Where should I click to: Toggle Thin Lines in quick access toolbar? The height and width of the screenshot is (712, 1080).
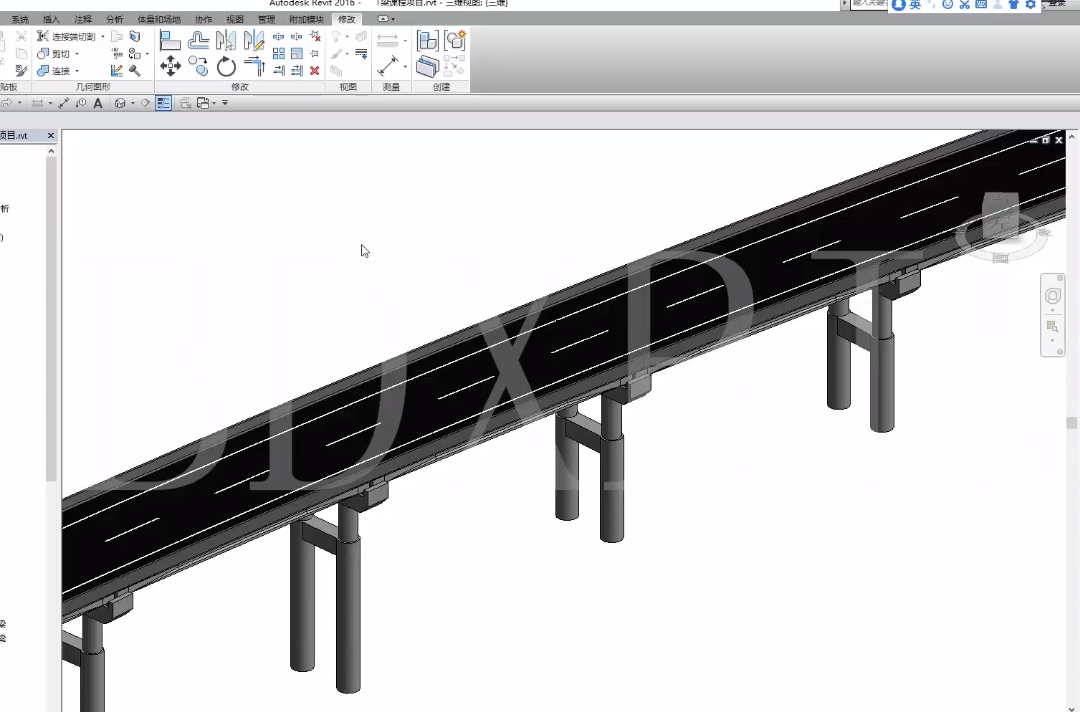pos(163,103)
